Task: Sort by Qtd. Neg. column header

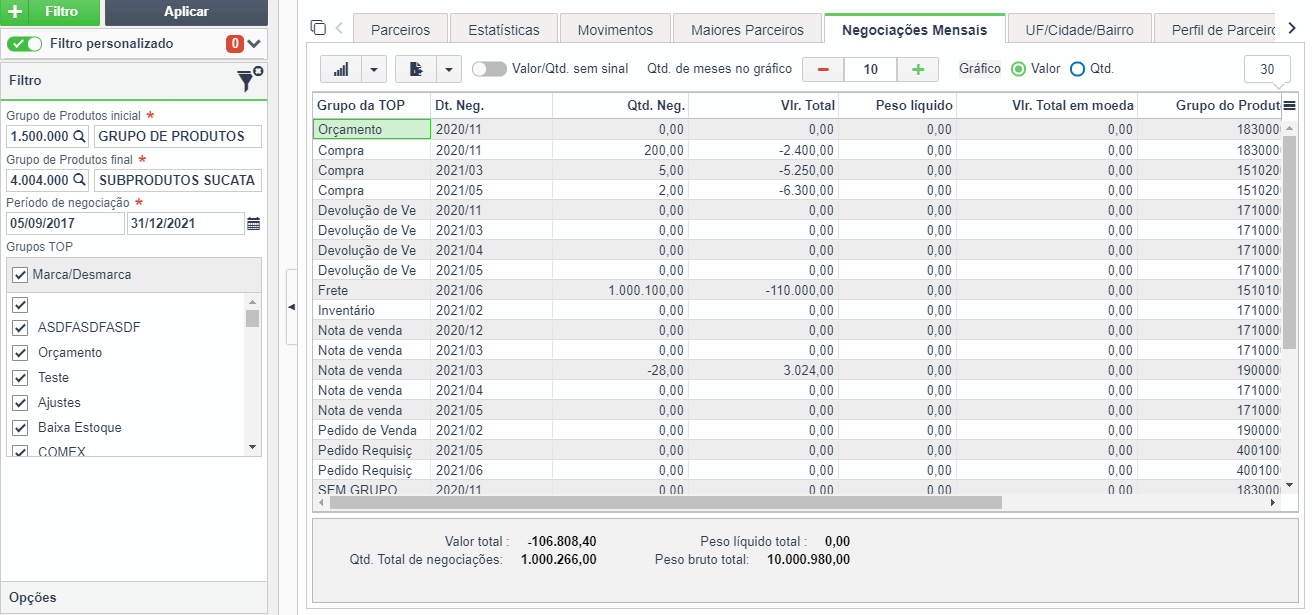Action: coord(620,105)
